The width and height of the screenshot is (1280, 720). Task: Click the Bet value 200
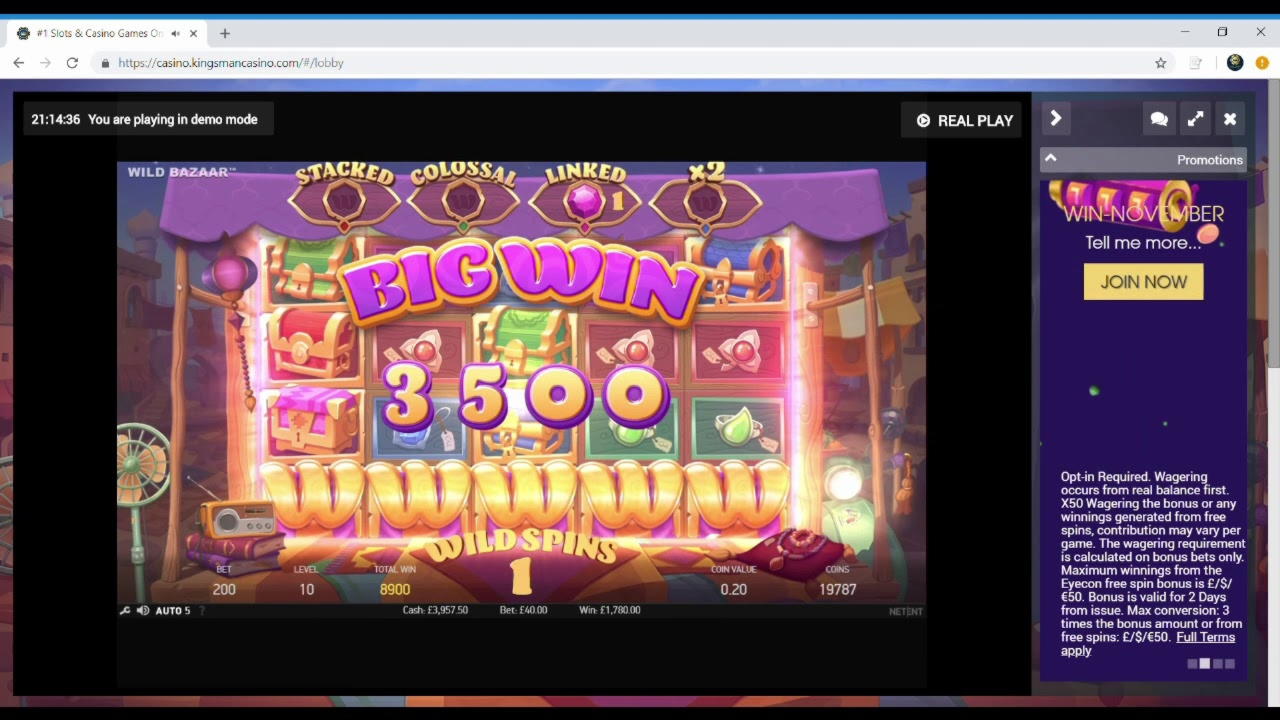[224, 589]
